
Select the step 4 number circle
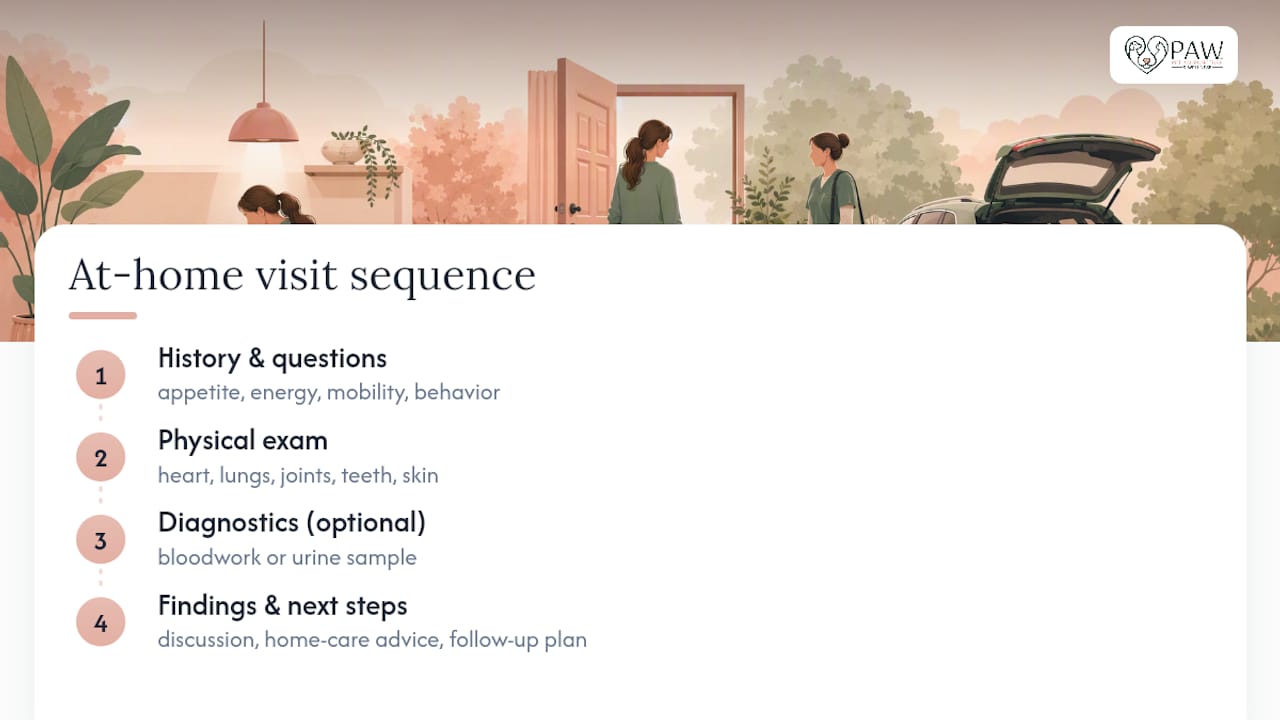click(101, 623)
